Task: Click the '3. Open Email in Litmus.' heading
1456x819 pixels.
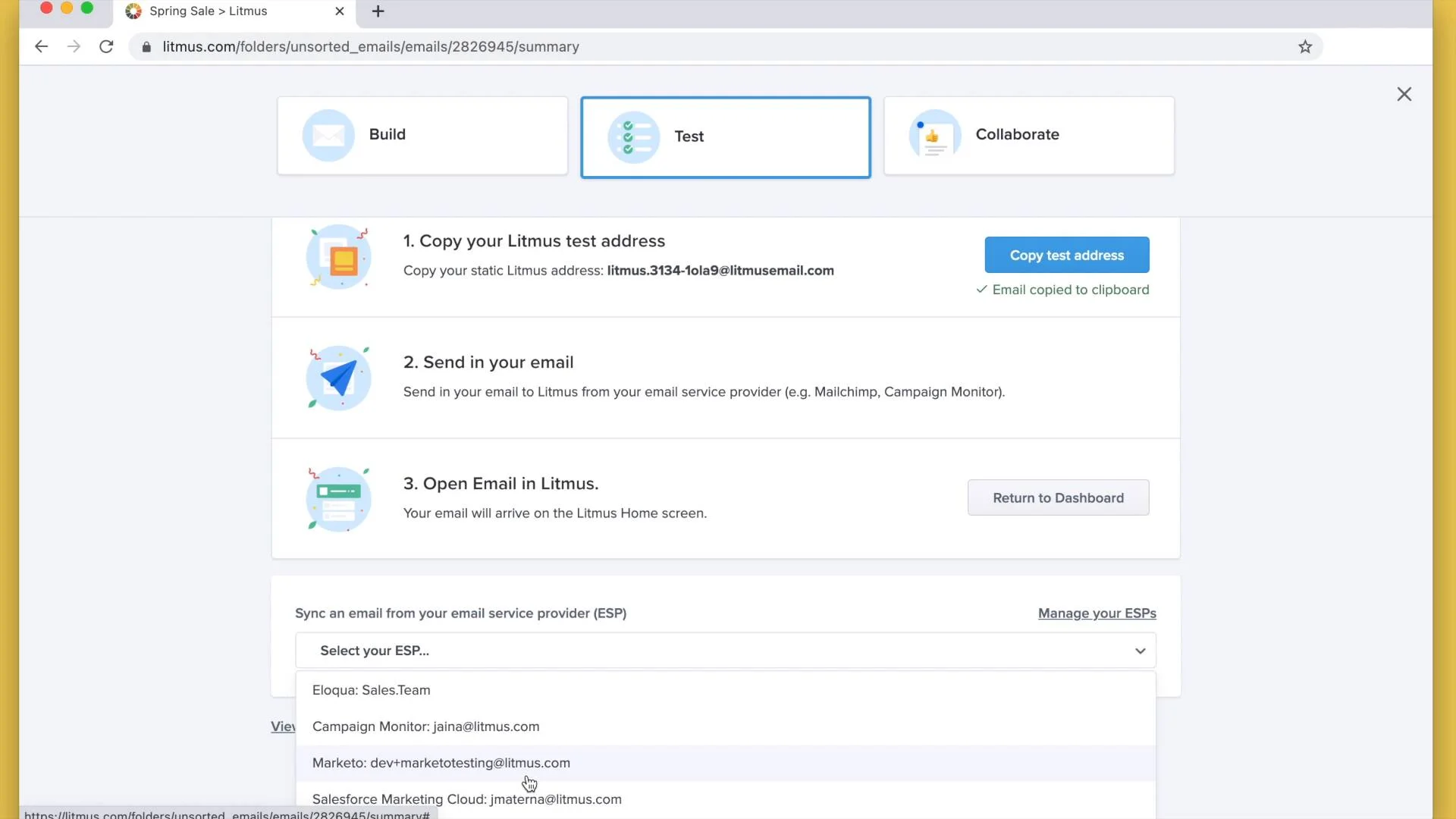Action: point(500,484)
